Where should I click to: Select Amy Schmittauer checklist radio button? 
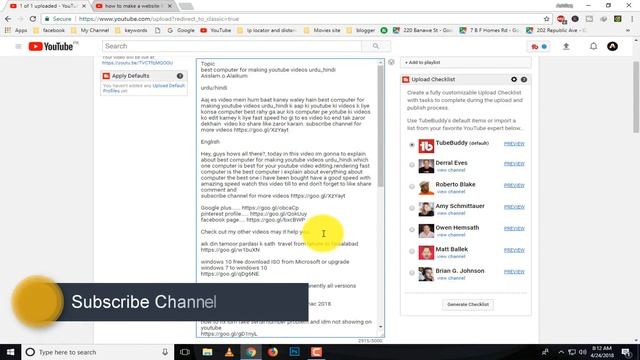[x=412, y=208]
